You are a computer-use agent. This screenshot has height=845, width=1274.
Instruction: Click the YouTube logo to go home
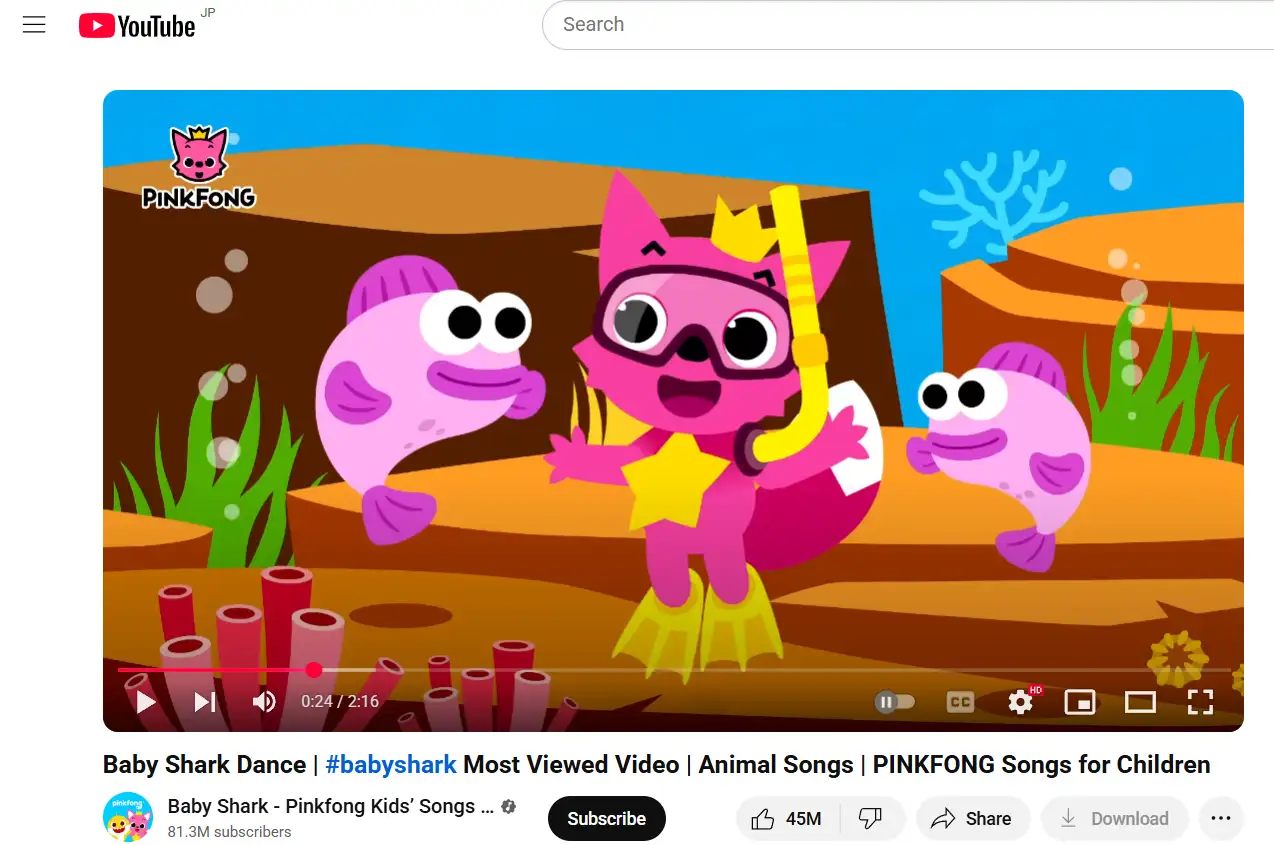(138, 26)
